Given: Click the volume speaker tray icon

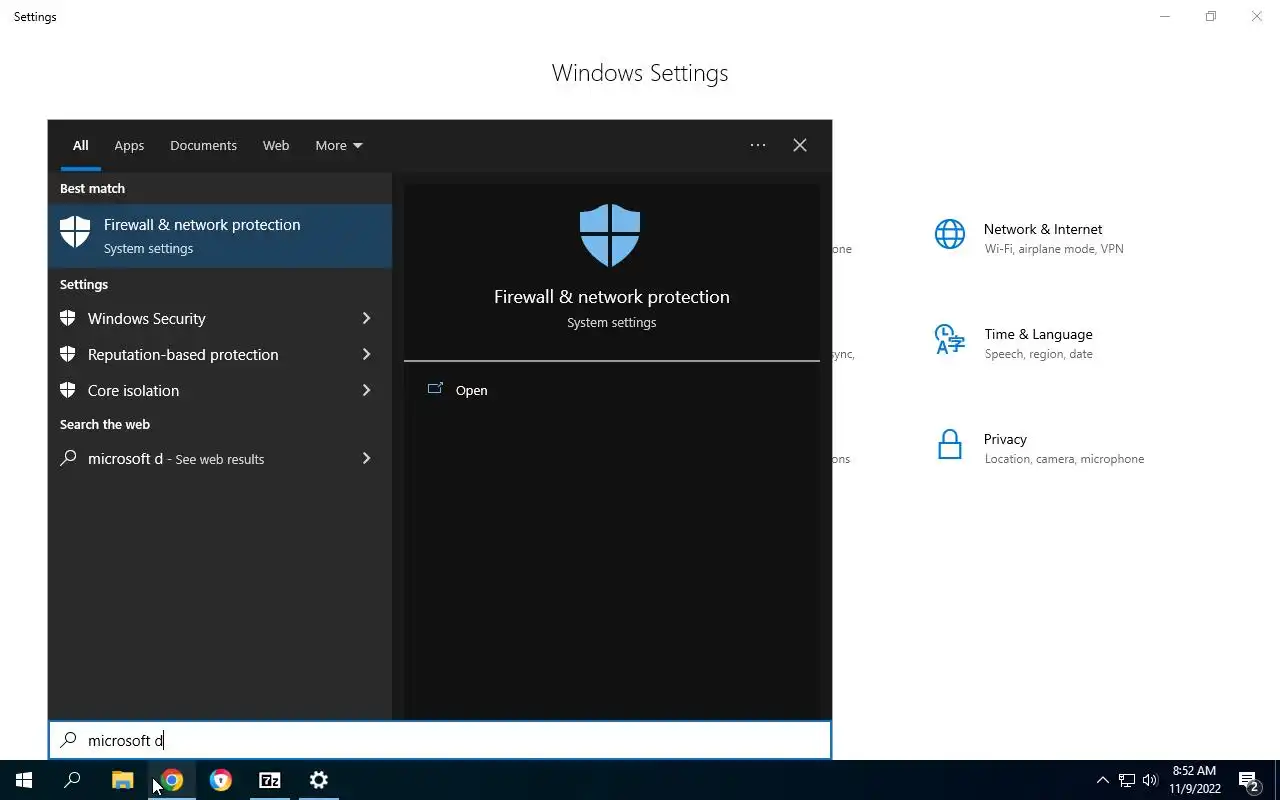Looking at the screenshot, I should [x=1150, y=780].
